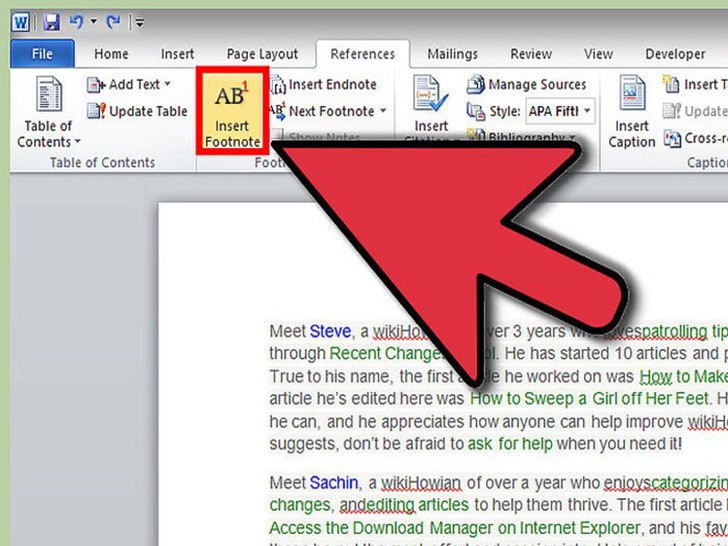Click the "10 articles" text in first paragraph
This screenshot has height=546, width=728.
pyautogui.click(x=650, y=354)
